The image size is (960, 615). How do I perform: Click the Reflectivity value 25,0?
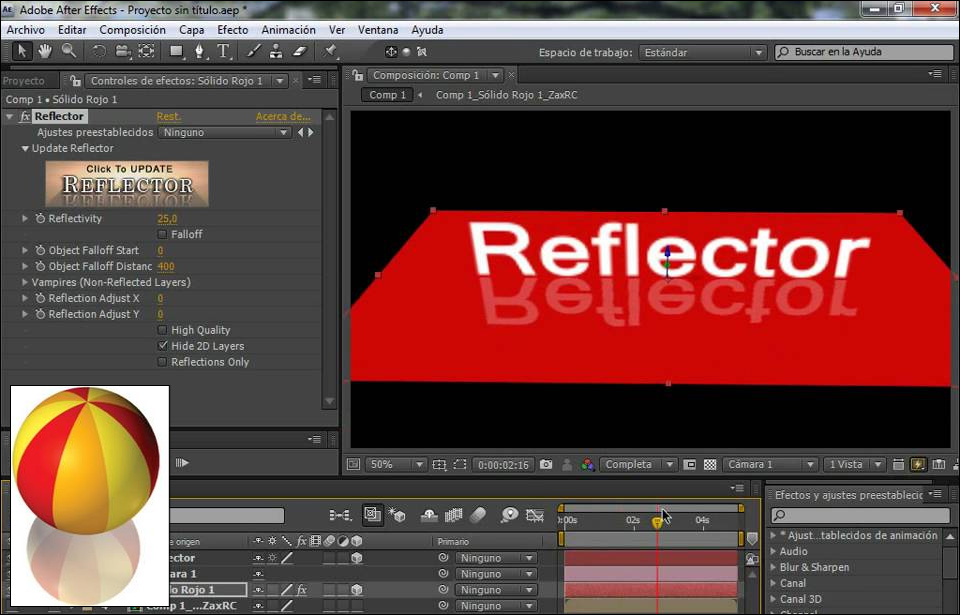click(167, 219)
